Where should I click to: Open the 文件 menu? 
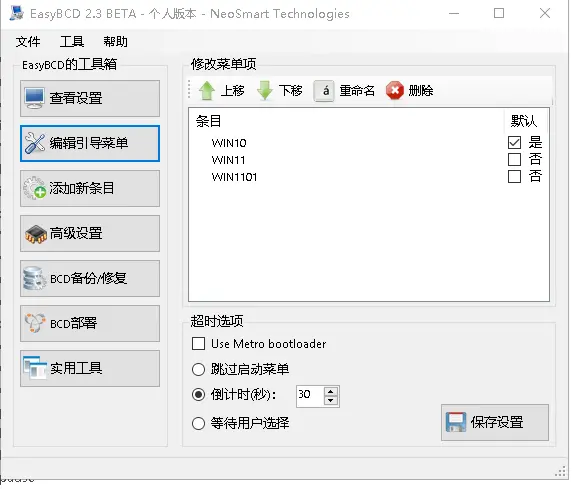[x=28, y=41]
